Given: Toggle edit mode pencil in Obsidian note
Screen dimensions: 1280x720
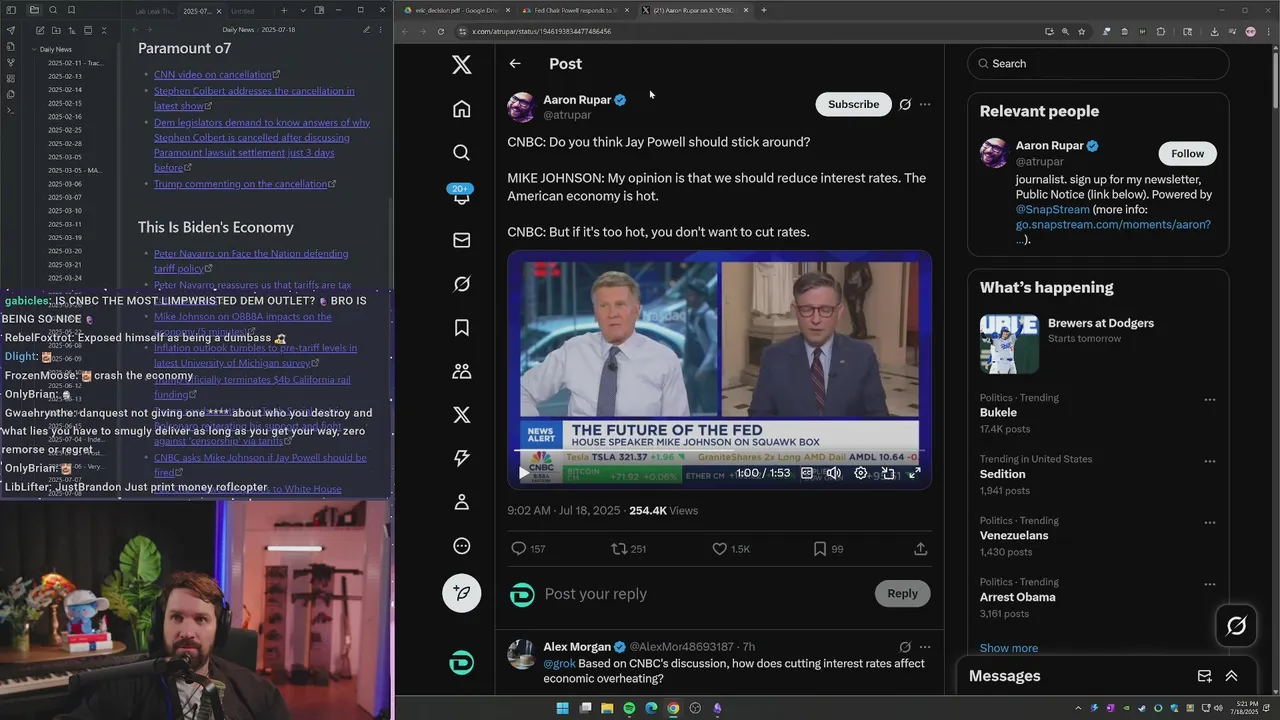Looking at the screenshot, I should coord(366,30).
